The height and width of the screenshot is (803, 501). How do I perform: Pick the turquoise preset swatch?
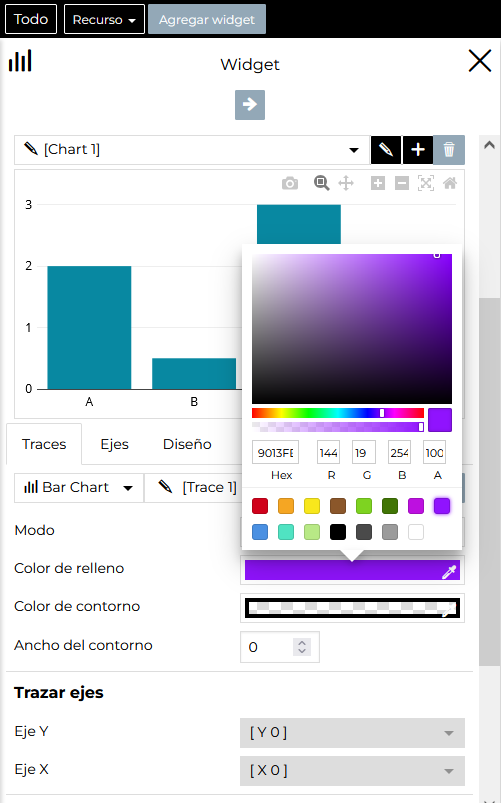(286, 532)
